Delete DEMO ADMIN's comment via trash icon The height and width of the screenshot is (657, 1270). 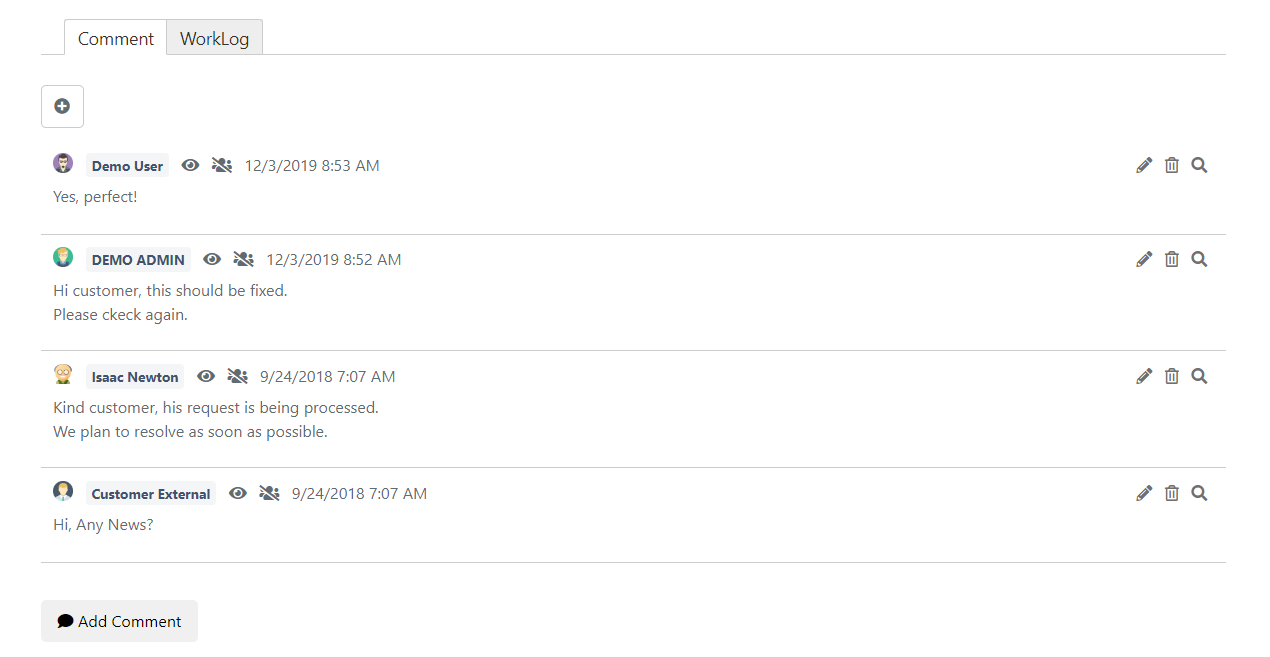tap(1172, 260)
